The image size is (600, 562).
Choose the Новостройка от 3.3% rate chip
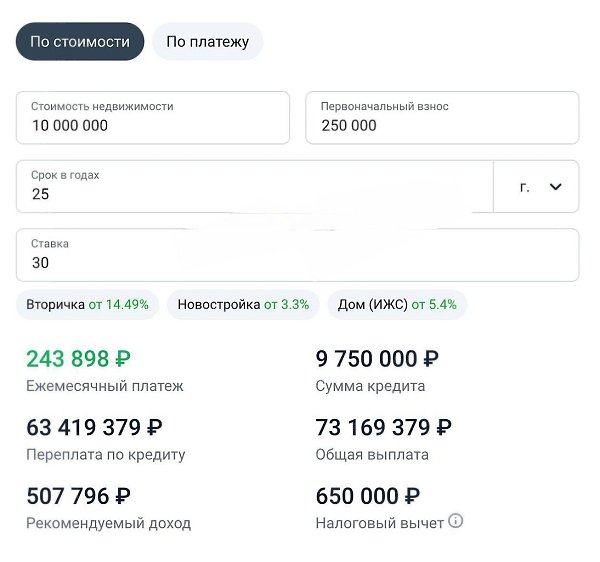[243, 305]
